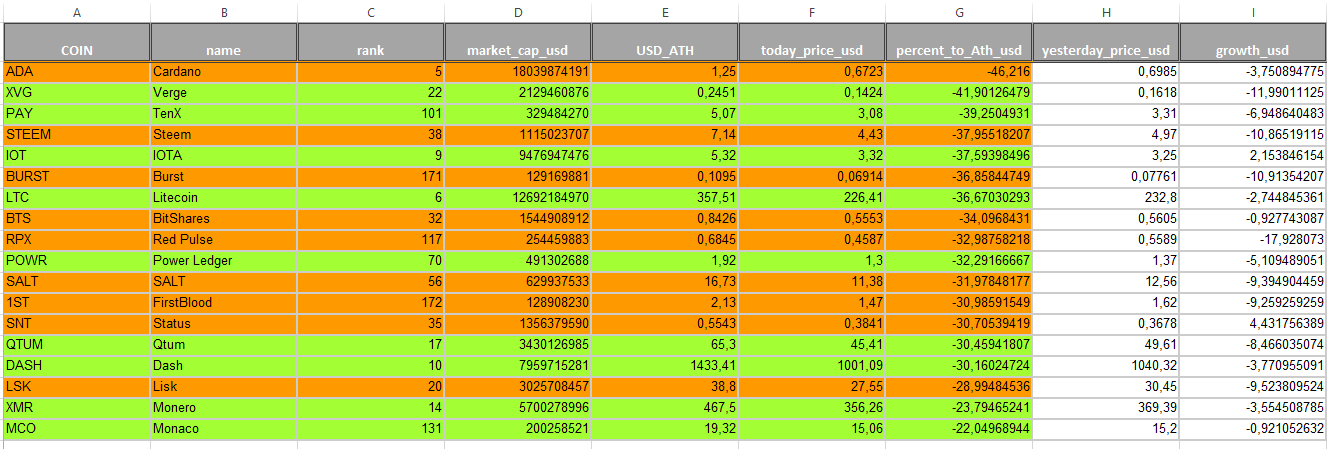Image resolution: width=1327 pixels, height=449 pixels.
Task: Click the rank header cell
Action: (x=371, y=42)
